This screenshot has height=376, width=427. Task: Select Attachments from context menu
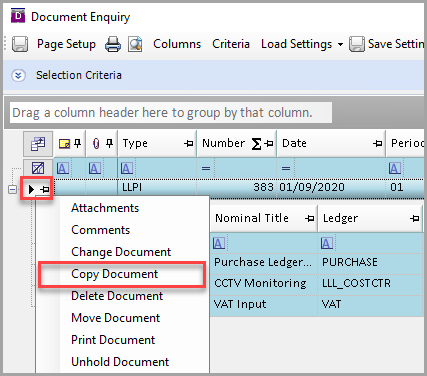click(x=105, y=208)
